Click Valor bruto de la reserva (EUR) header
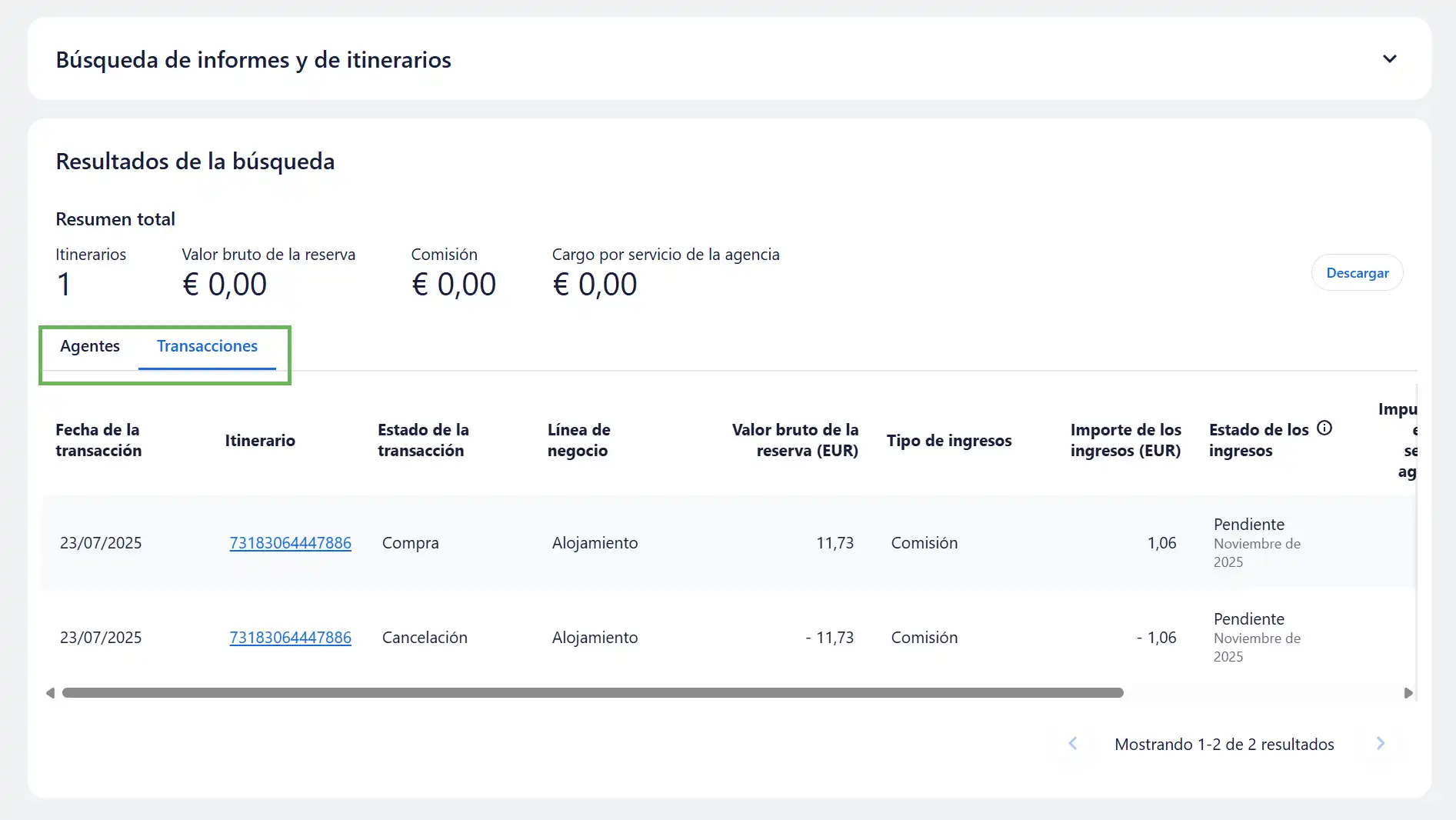The image size is (1456, 820). [x=795, y=440]
